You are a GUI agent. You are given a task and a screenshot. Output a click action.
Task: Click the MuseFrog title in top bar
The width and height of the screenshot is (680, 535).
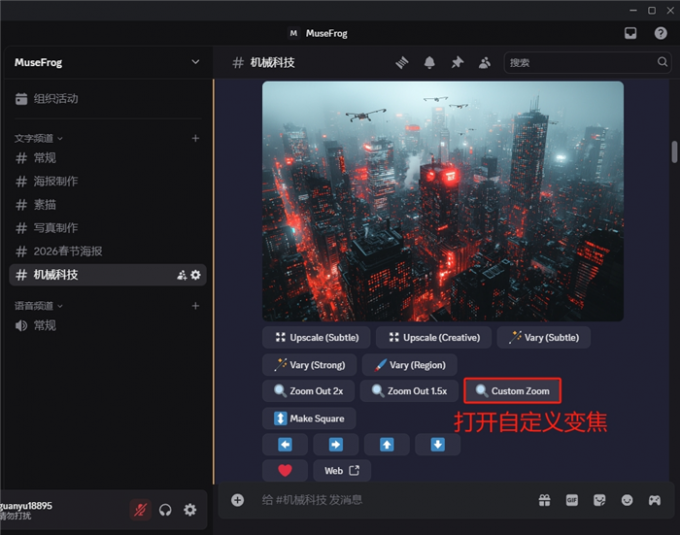point(327,33)
